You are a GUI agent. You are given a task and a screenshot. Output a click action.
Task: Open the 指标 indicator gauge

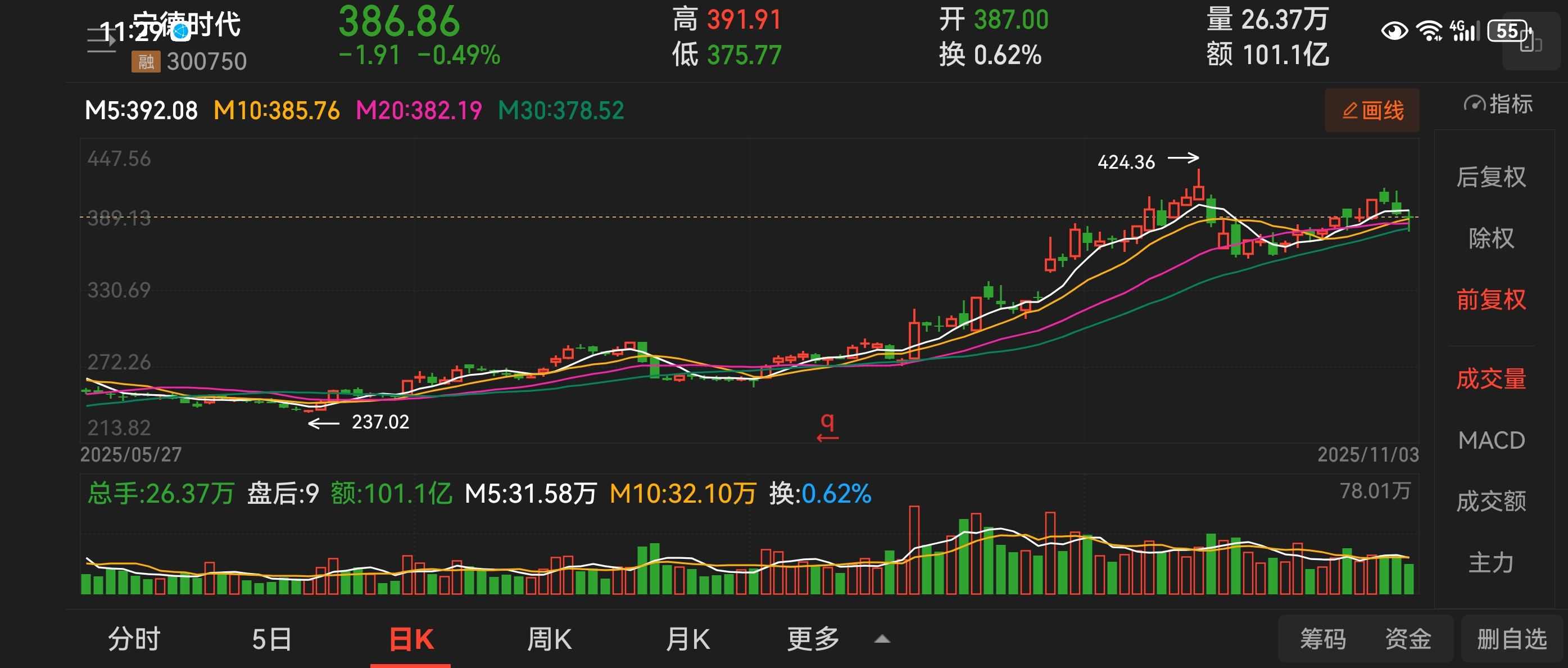coord(1498,104)
